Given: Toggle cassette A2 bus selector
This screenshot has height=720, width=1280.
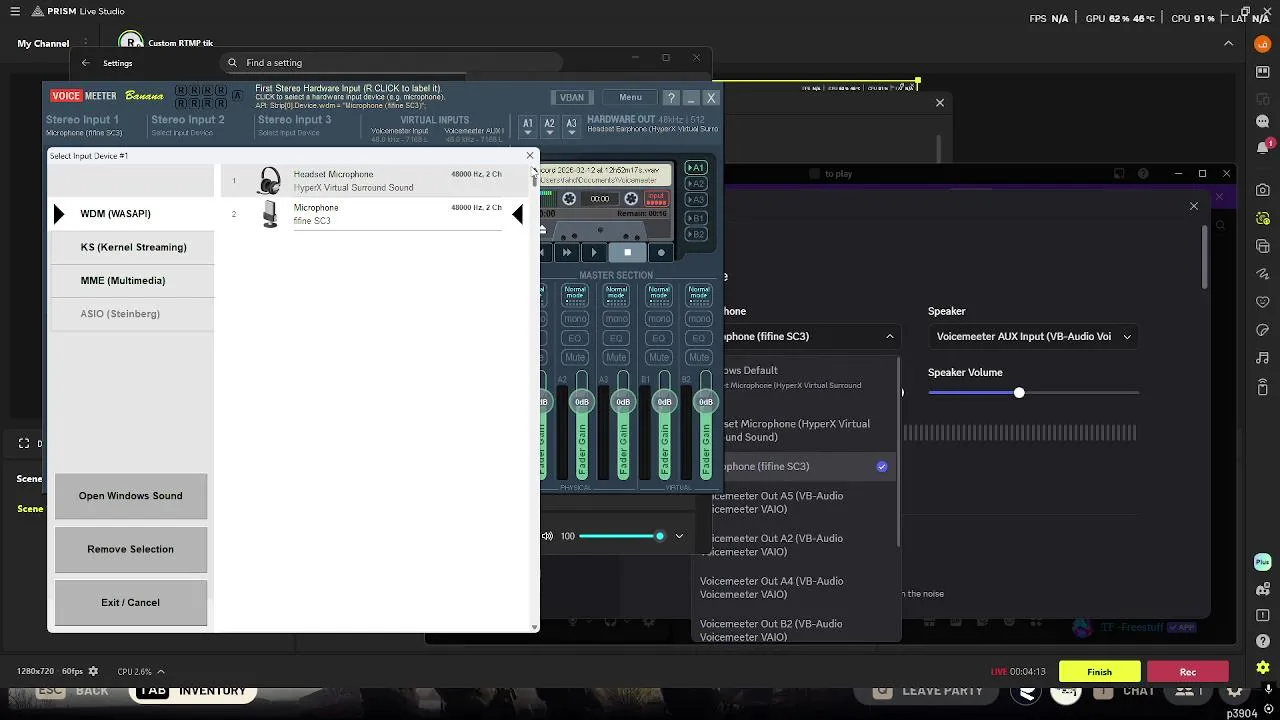Looking at the screenshot, I should click(x=696, y=184).
